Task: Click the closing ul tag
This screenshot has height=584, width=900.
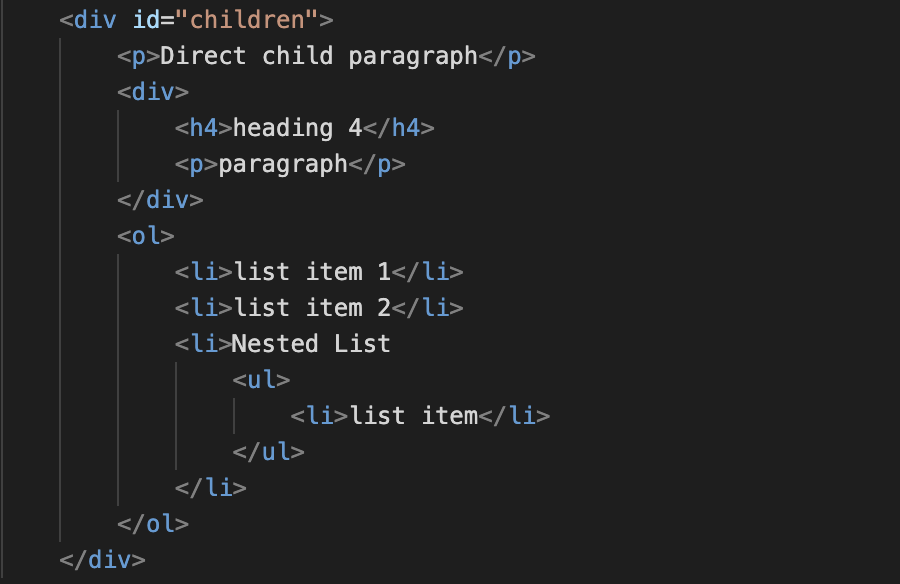Action: tap(269, 452)
